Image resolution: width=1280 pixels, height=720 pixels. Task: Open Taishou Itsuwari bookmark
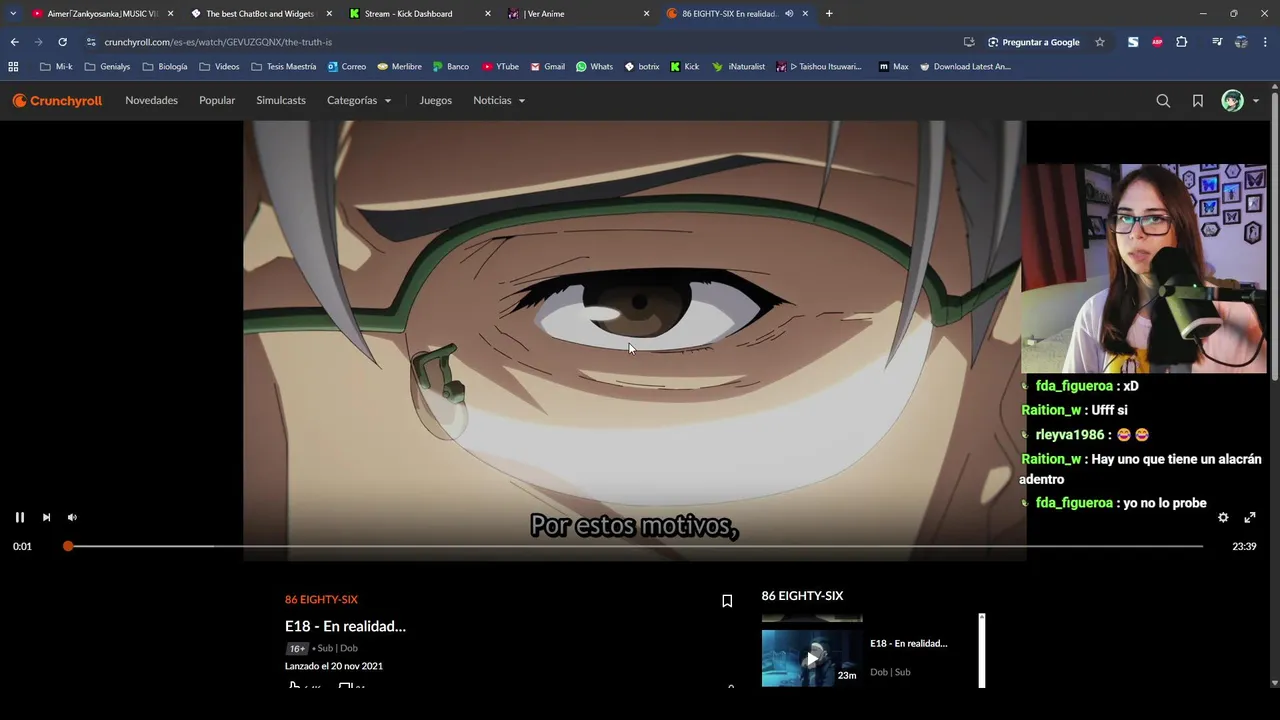pos(819,67)
